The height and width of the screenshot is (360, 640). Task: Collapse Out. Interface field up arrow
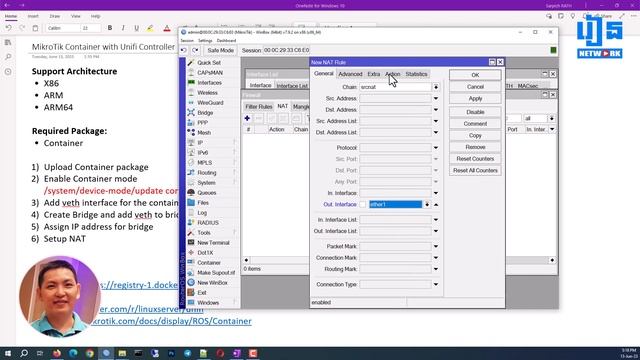[x=436, y=204]
